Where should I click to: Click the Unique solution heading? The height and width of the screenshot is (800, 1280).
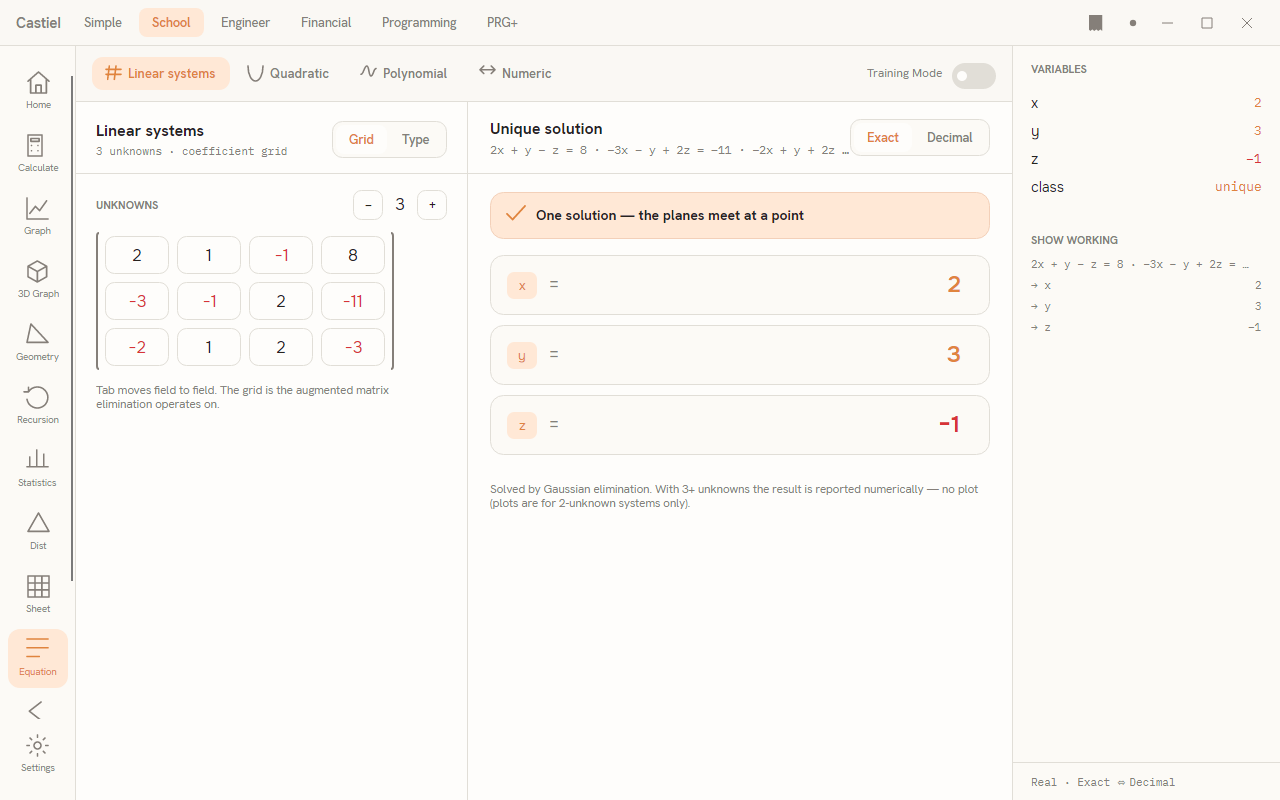pos(546,129)
